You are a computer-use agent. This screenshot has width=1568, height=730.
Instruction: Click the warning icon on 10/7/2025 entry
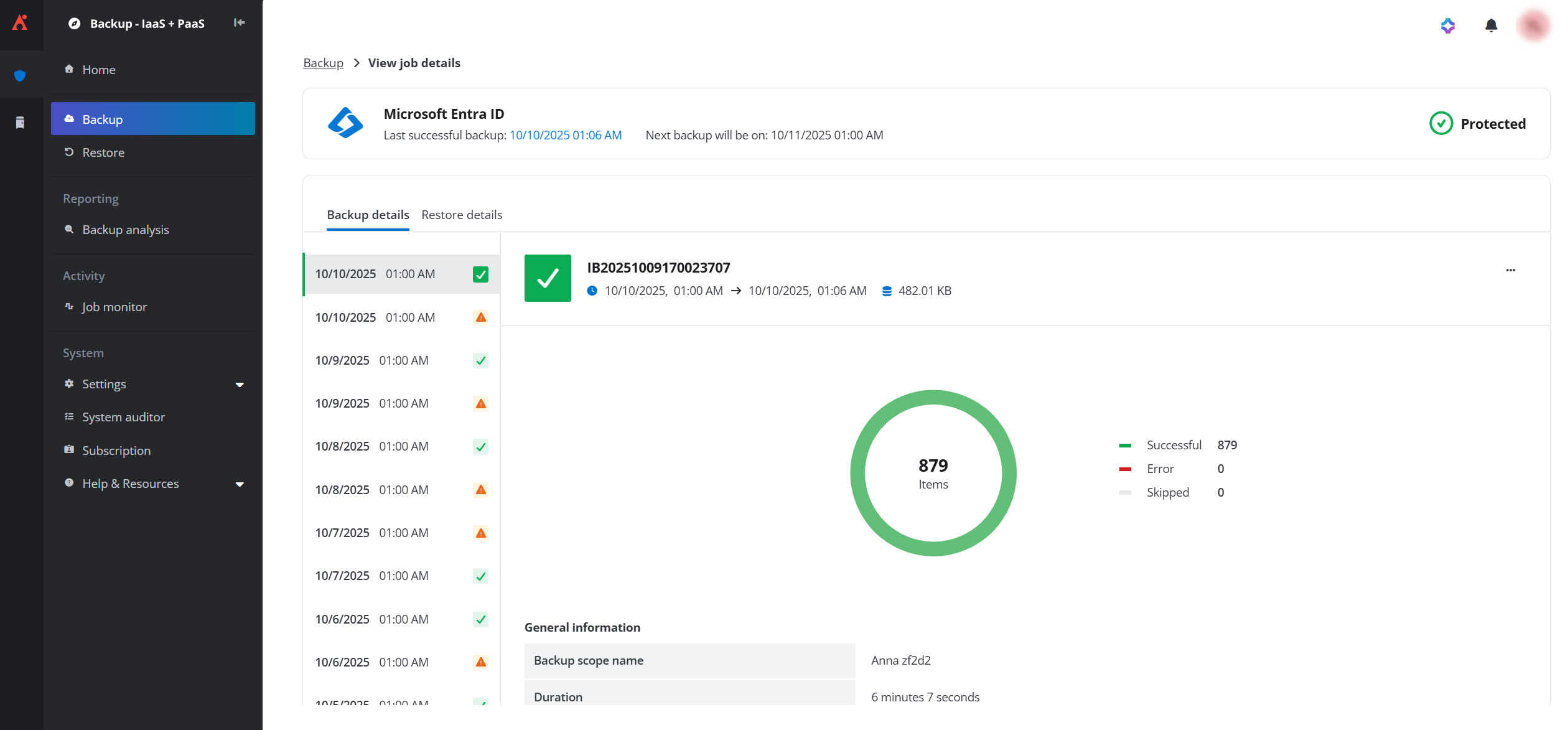480,533
